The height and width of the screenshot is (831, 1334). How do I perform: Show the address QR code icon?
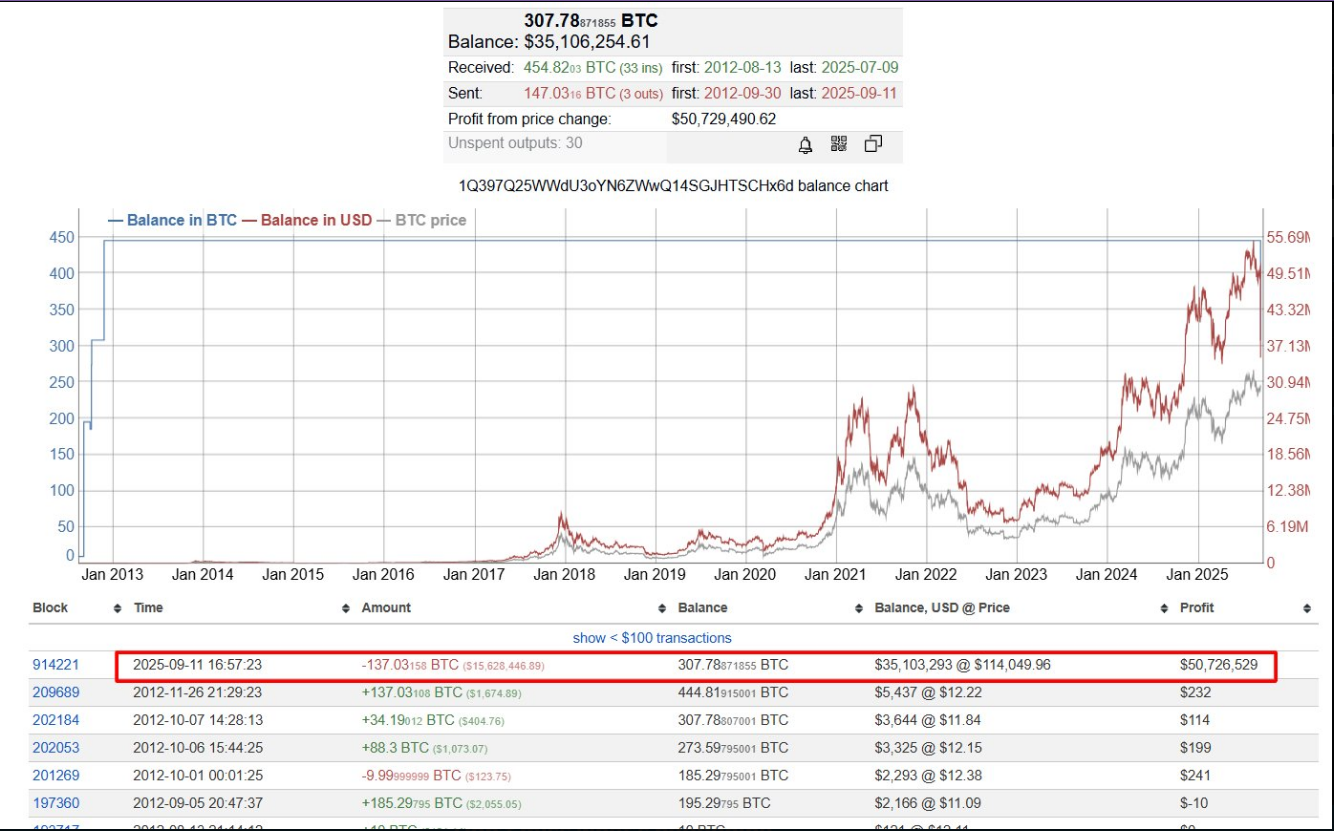(839, 144)
